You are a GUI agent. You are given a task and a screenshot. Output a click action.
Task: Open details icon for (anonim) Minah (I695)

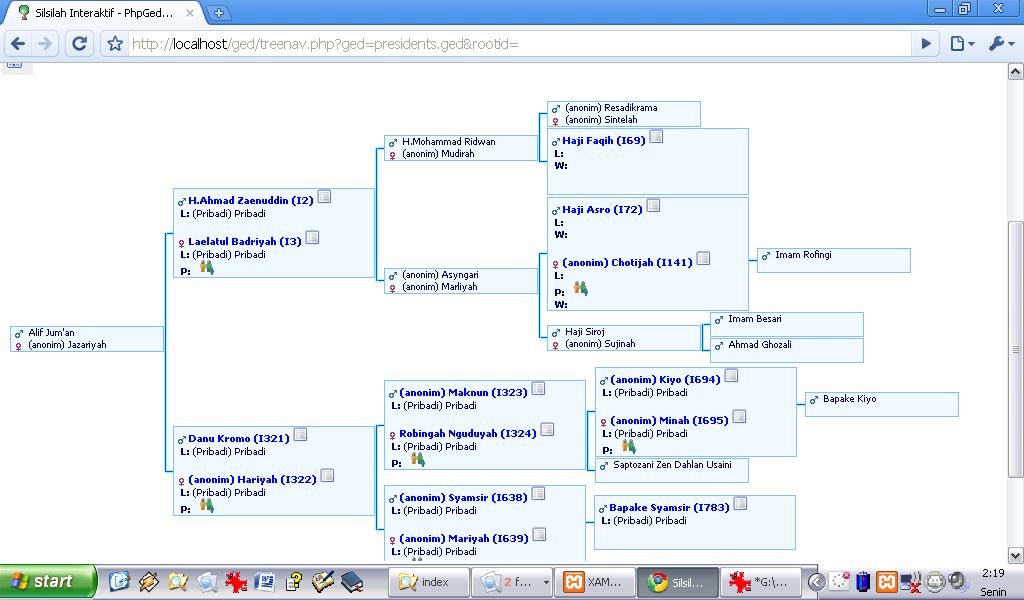pyautogui.click(x=740, y=417)
